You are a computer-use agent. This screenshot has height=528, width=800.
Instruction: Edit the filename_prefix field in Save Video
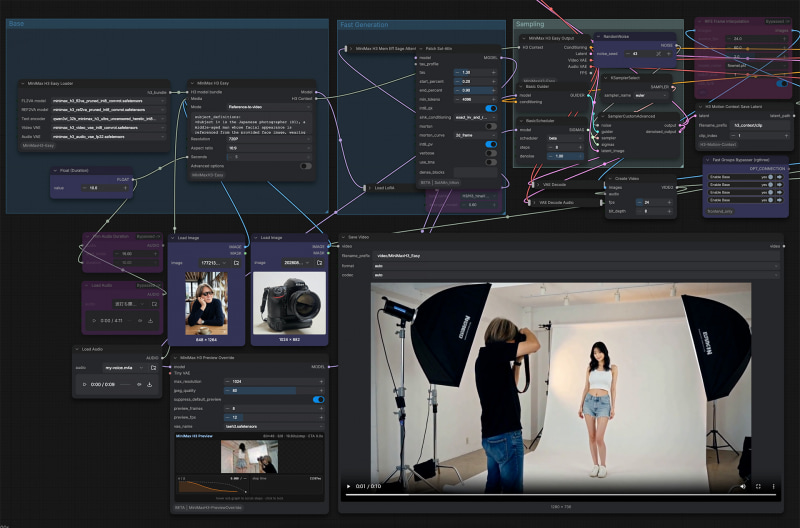pos(577,256)
